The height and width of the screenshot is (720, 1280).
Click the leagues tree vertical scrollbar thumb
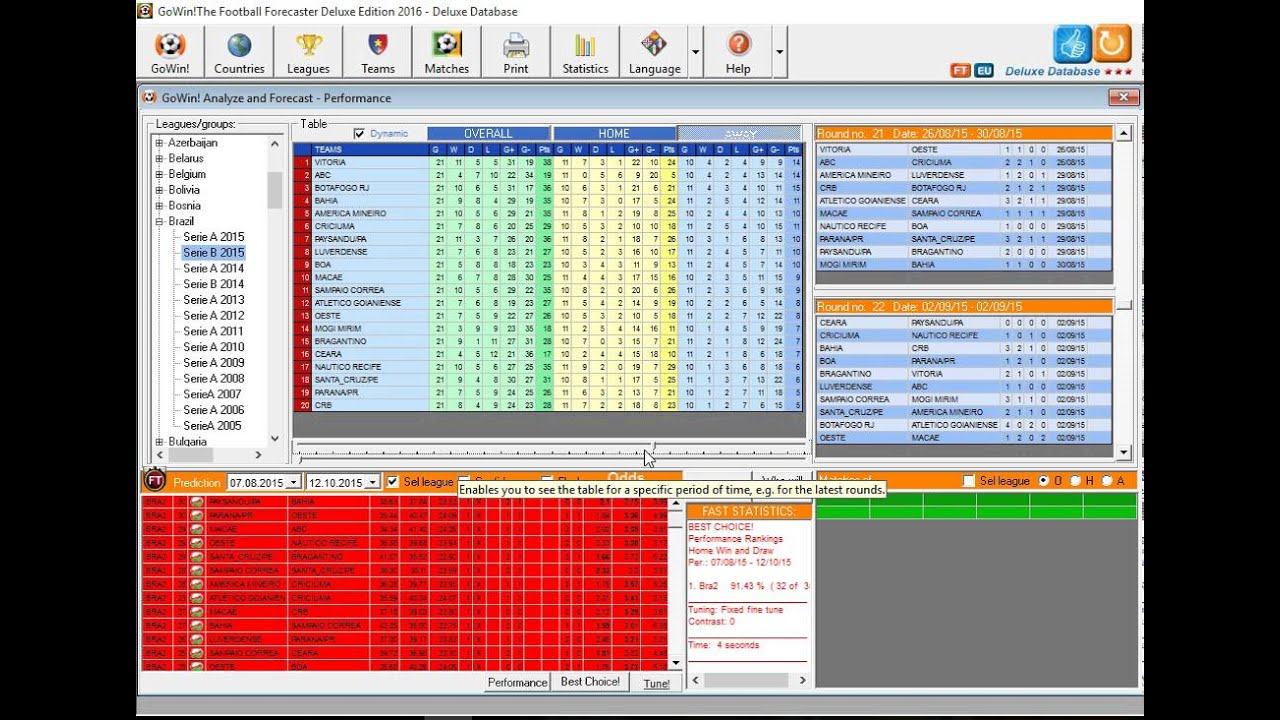pos(274,189)
